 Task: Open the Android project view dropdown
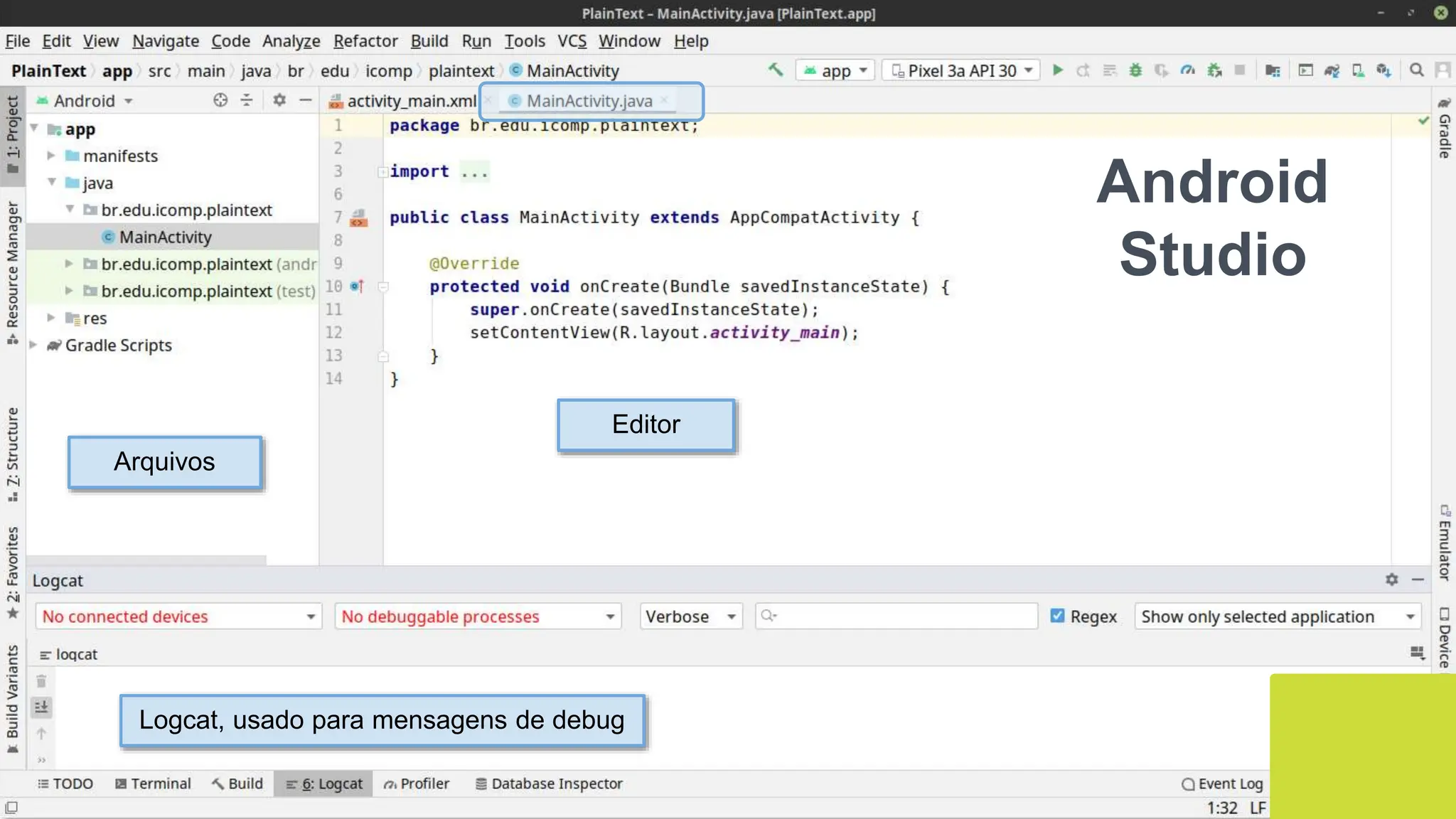click(x=85, y=100)
